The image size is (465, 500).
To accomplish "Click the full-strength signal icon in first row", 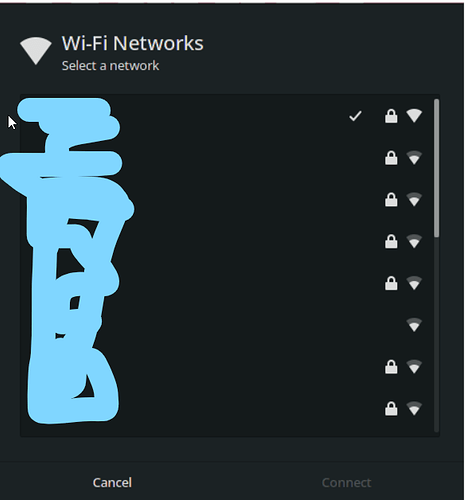I will pyautogui.click(x=414, y=116).
